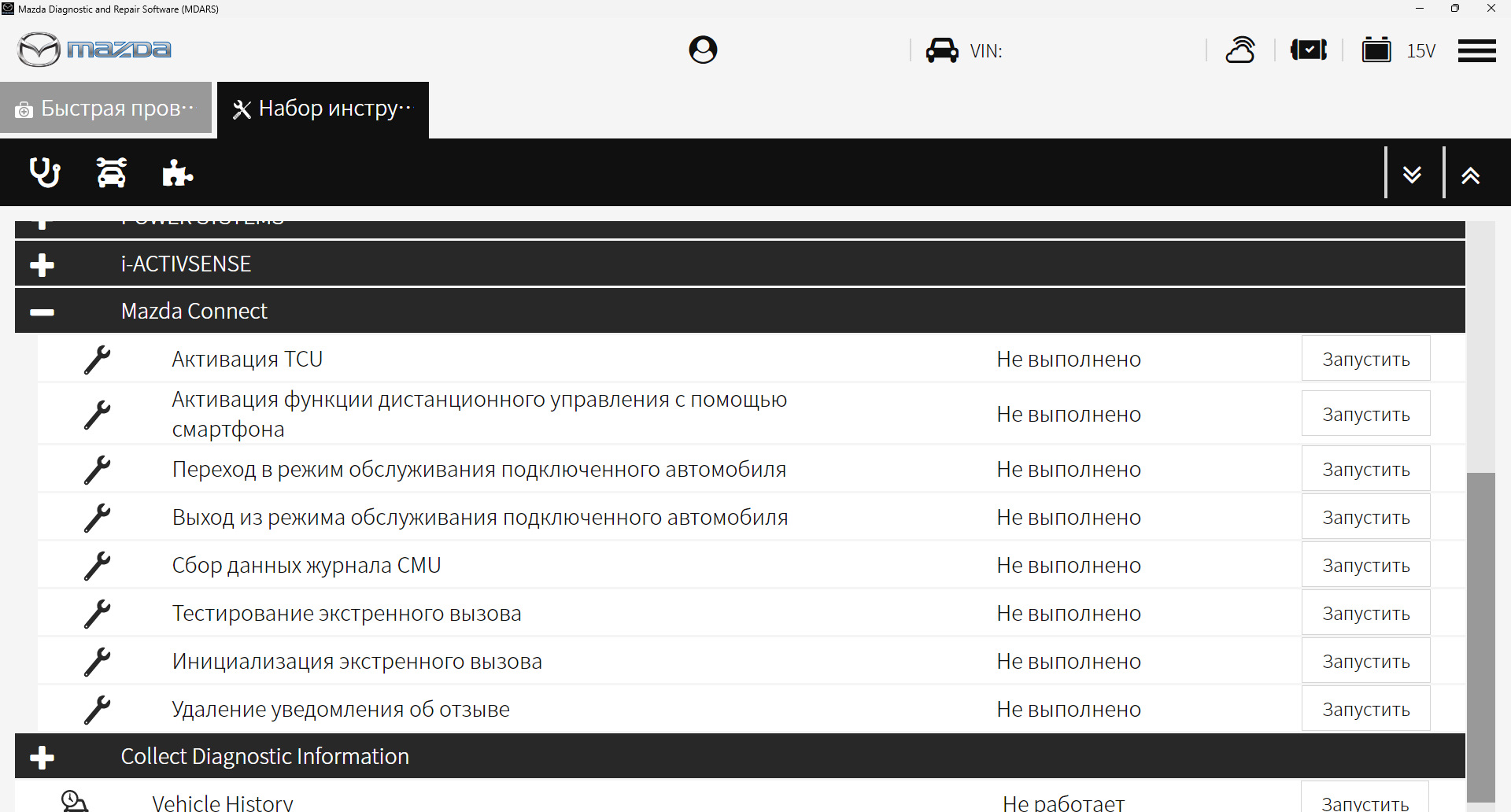Select Переход в режим обслуживания подключенного автомобиля text
Screen dimensions: 1511x812
pos(479,469)
